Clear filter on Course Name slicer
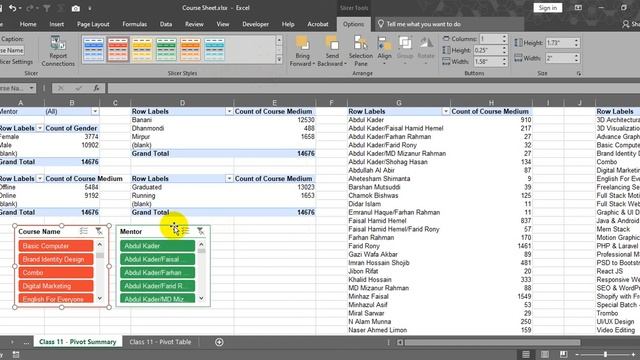 click(x=99, y=231)
